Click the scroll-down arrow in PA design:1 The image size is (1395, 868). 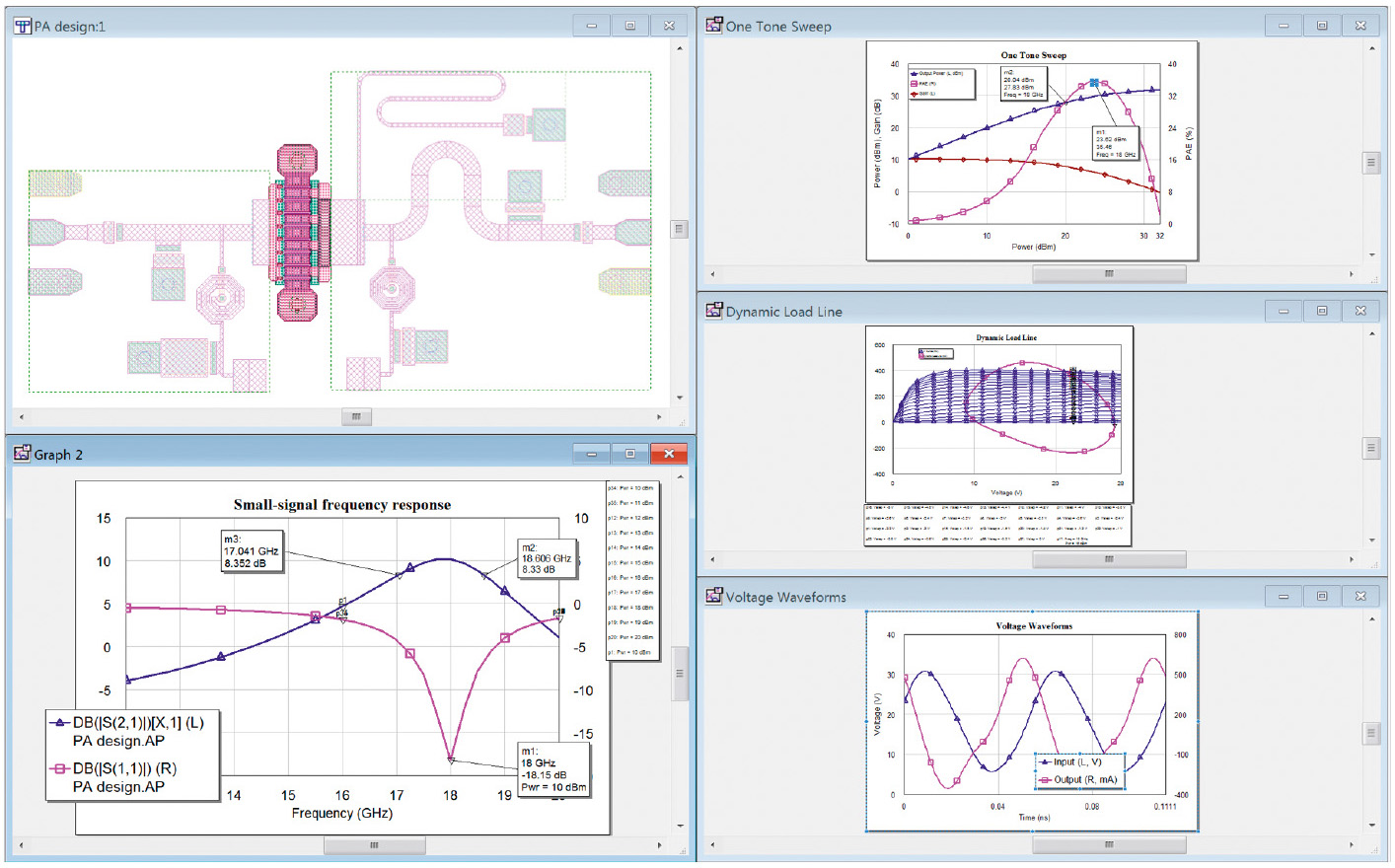pyautogui.click(x=679, y=398)
